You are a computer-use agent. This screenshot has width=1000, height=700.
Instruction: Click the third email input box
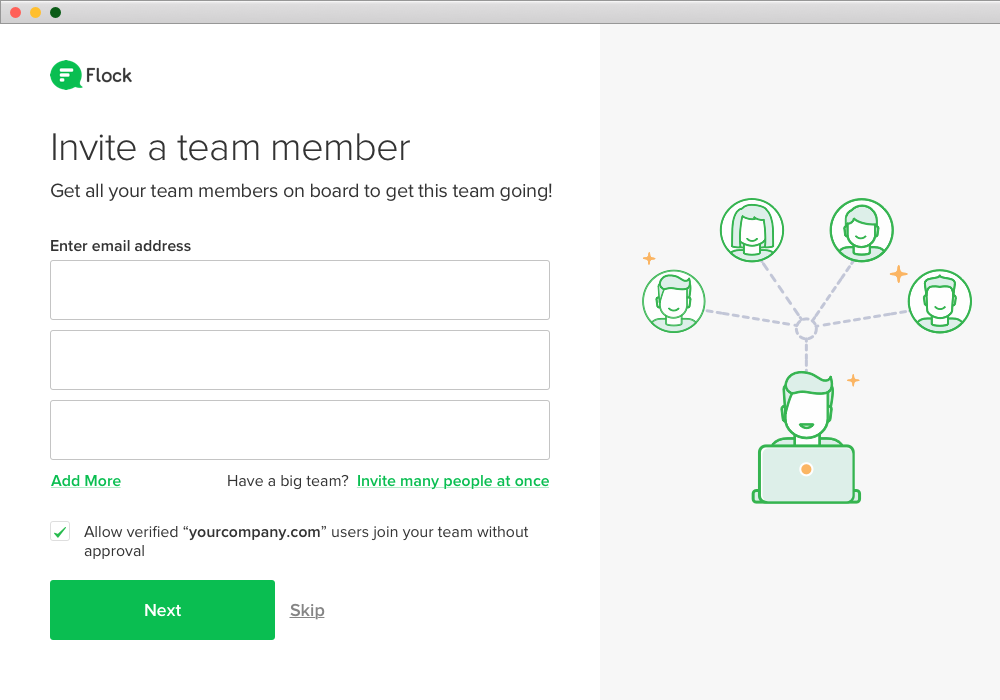pyautogui.click(x=300, y=430)
